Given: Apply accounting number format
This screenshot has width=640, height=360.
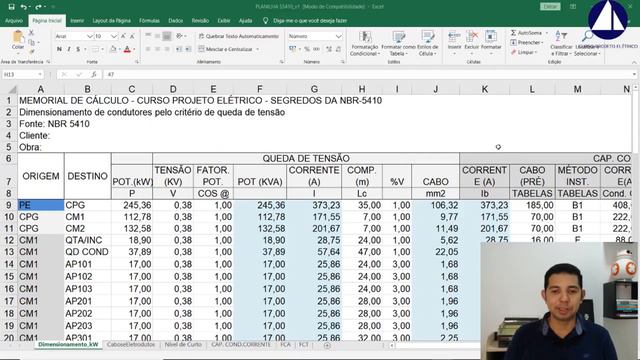Looking at the screenshot, I should point(292,49).
